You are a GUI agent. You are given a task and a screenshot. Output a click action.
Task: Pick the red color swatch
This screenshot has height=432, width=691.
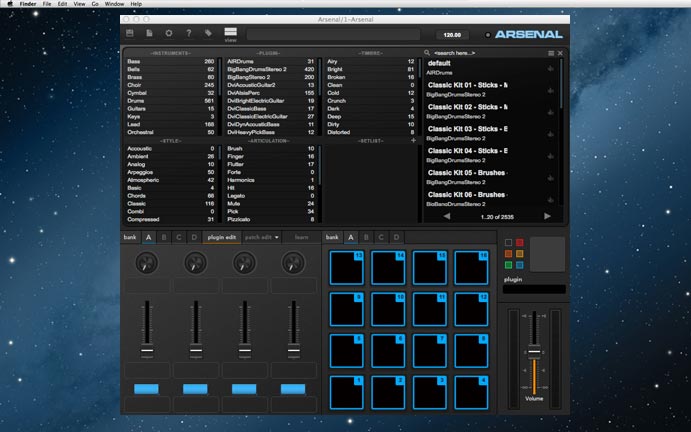tap(520, 242)
